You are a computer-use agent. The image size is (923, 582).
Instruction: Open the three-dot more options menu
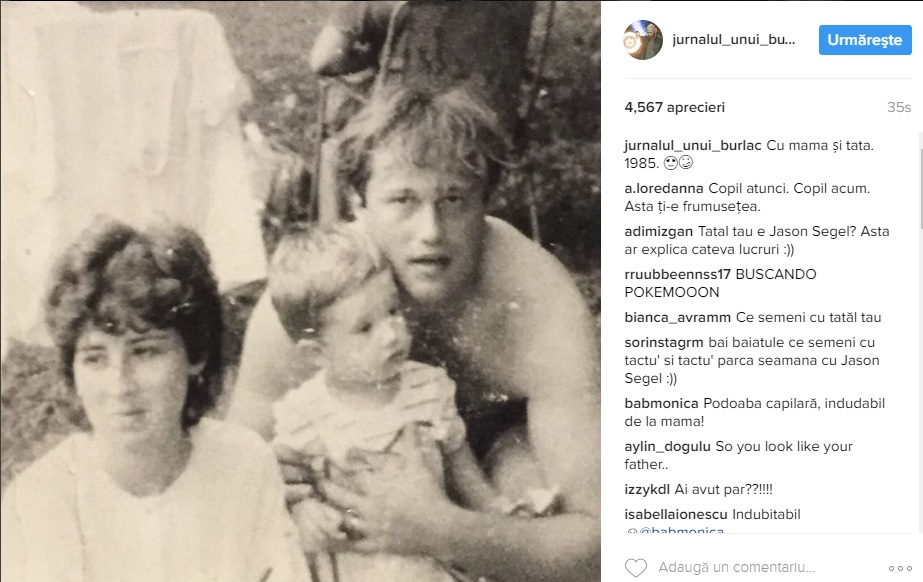point(900,568)
